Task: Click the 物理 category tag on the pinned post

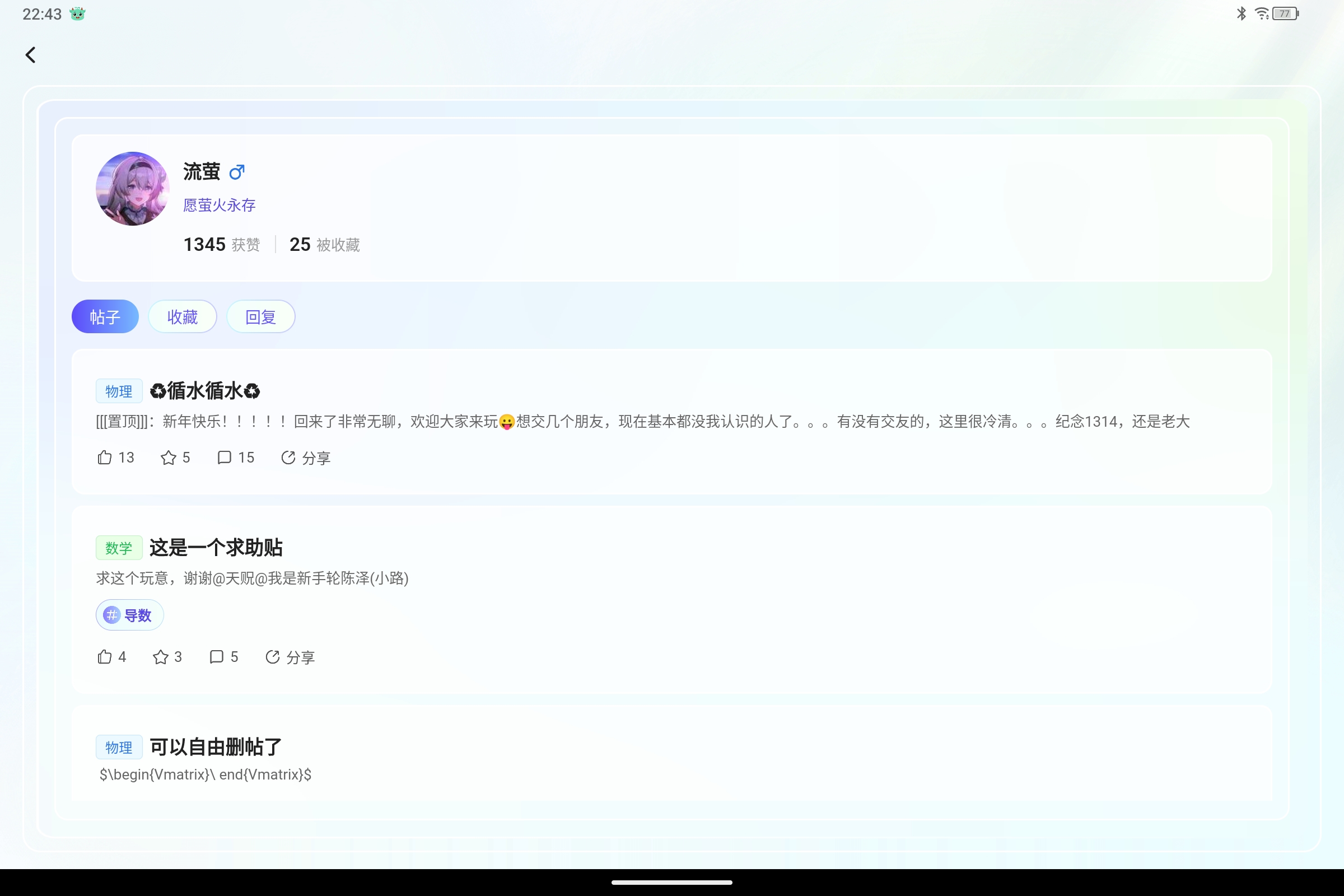Action: pos(119,391)
